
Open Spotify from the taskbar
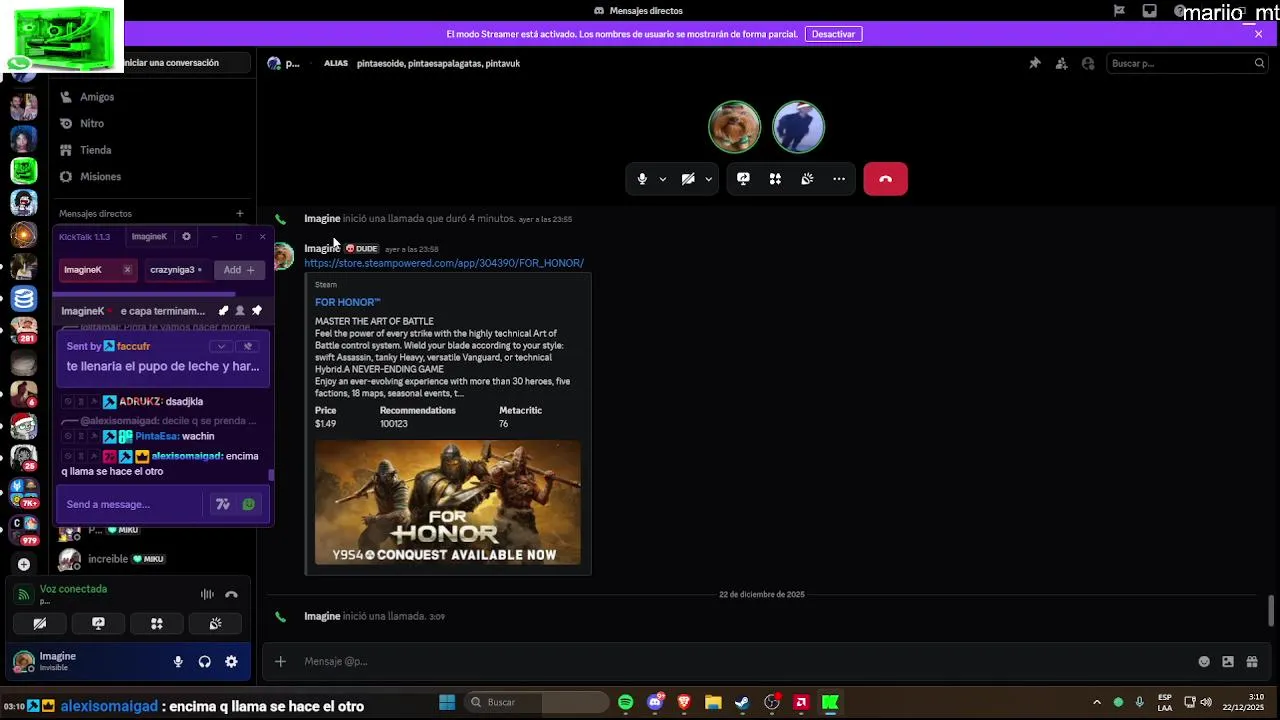pos(626,702)
